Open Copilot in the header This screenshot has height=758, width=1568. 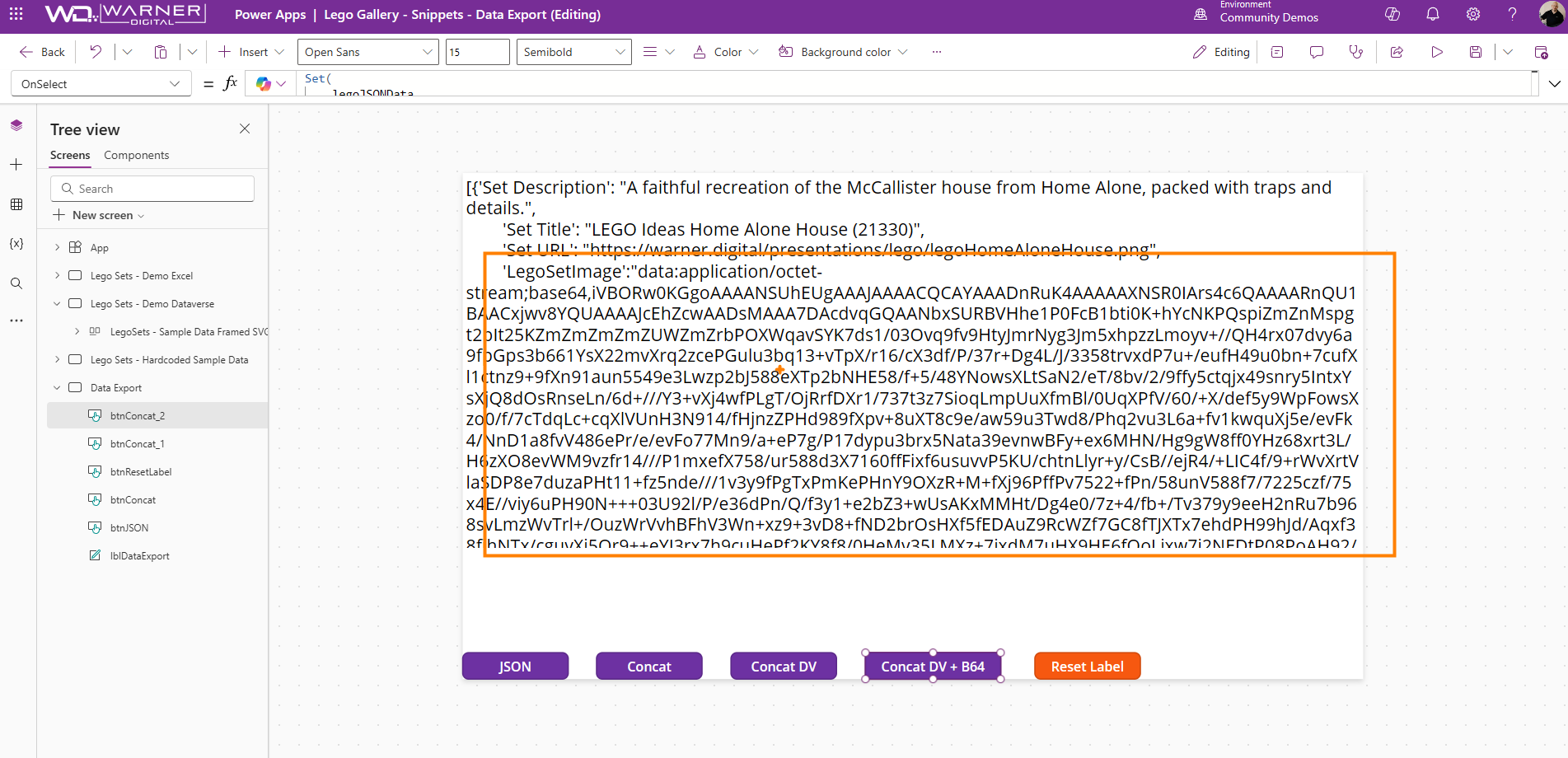pos(1392,14)
